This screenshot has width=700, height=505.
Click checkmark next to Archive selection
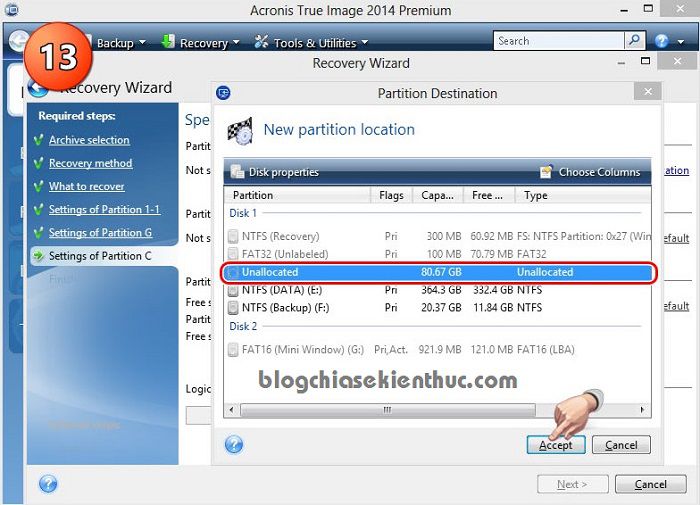(x=39, y=140)
